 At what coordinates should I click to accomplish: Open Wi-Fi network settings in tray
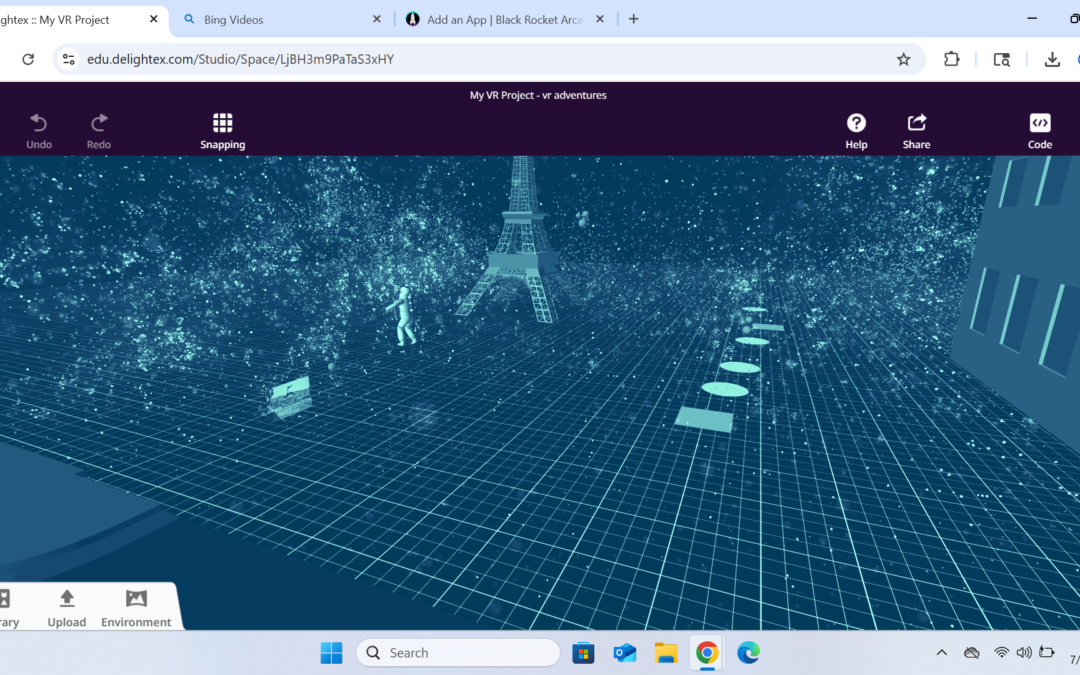(1001, 652)
